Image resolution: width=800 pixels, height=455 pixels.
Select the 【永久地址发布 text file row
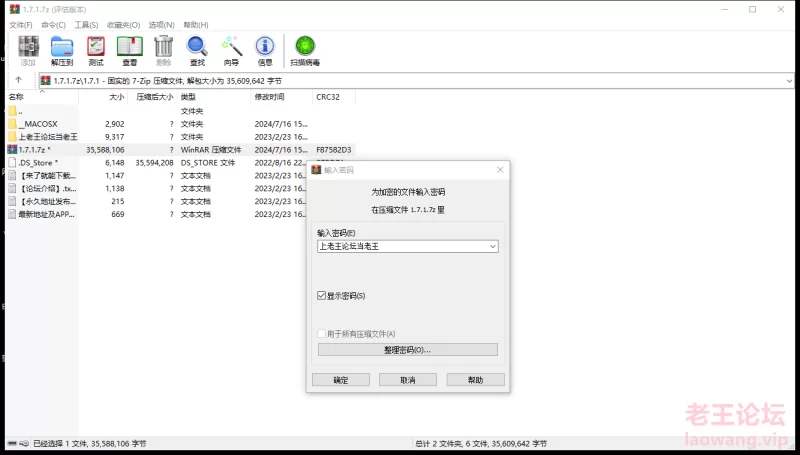(x=156, y=201)
